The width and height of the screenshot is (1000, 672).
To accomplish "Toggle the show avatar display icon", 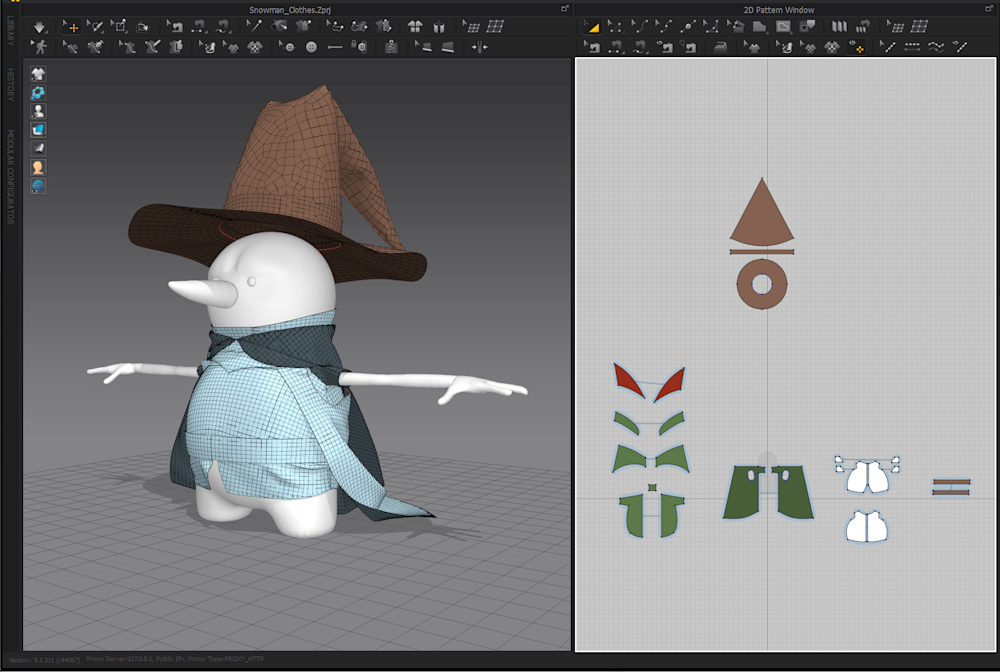I will [38, 111].
